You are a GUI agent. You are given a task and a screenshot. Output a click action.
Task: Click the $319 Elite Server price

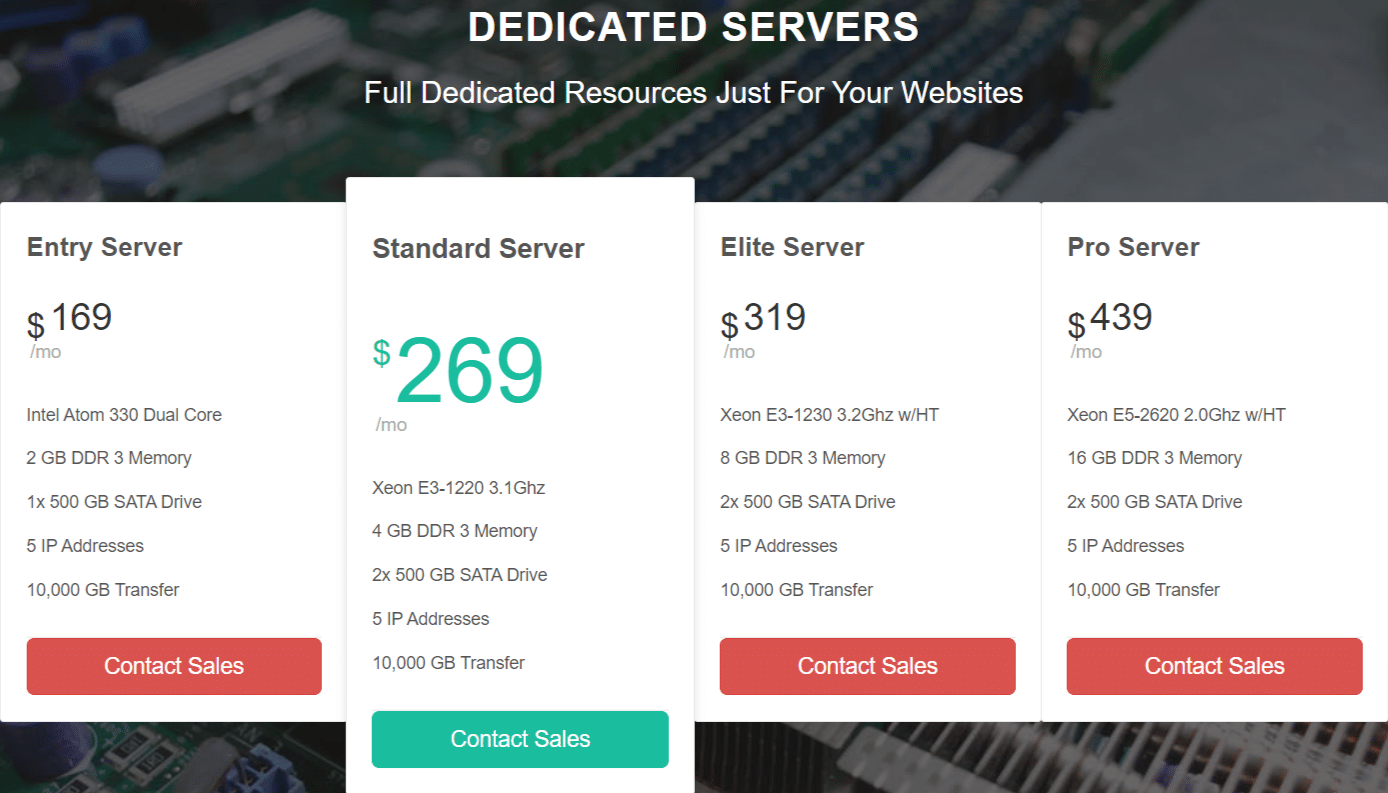point(763,320)
